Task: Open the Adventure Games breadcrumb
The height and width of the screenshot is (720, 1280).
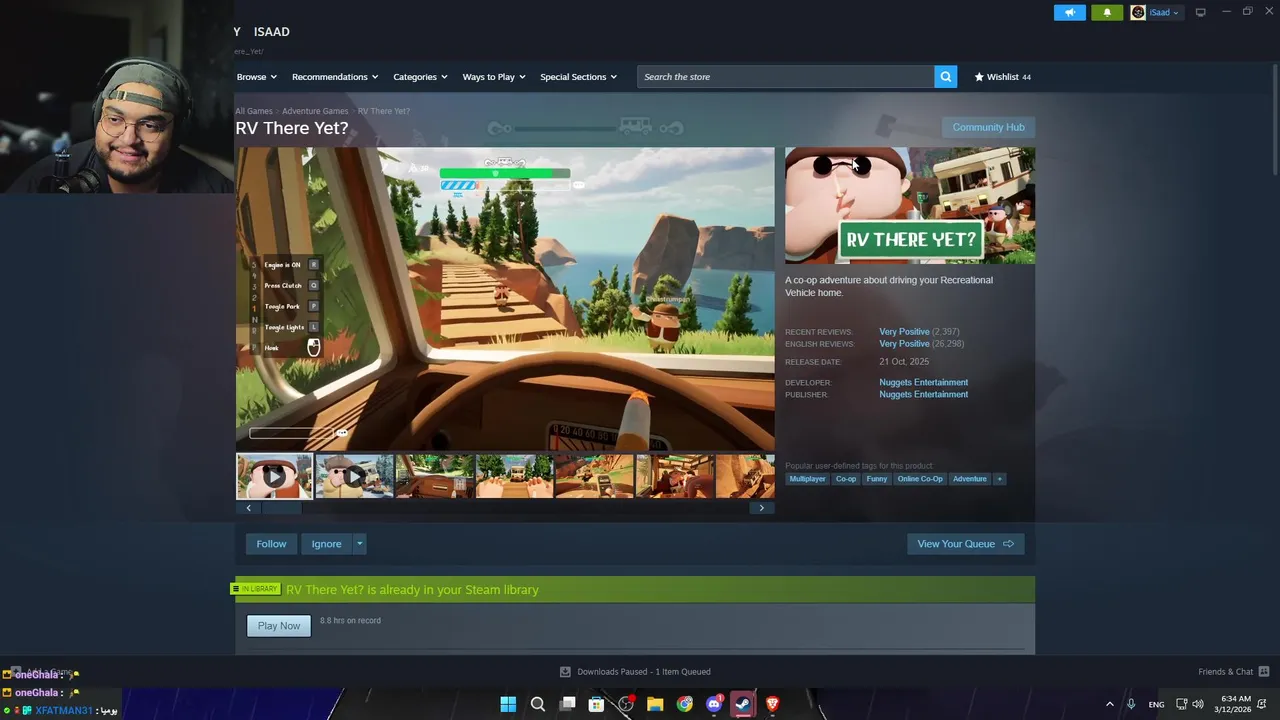Action: click(x=315, y=111)
